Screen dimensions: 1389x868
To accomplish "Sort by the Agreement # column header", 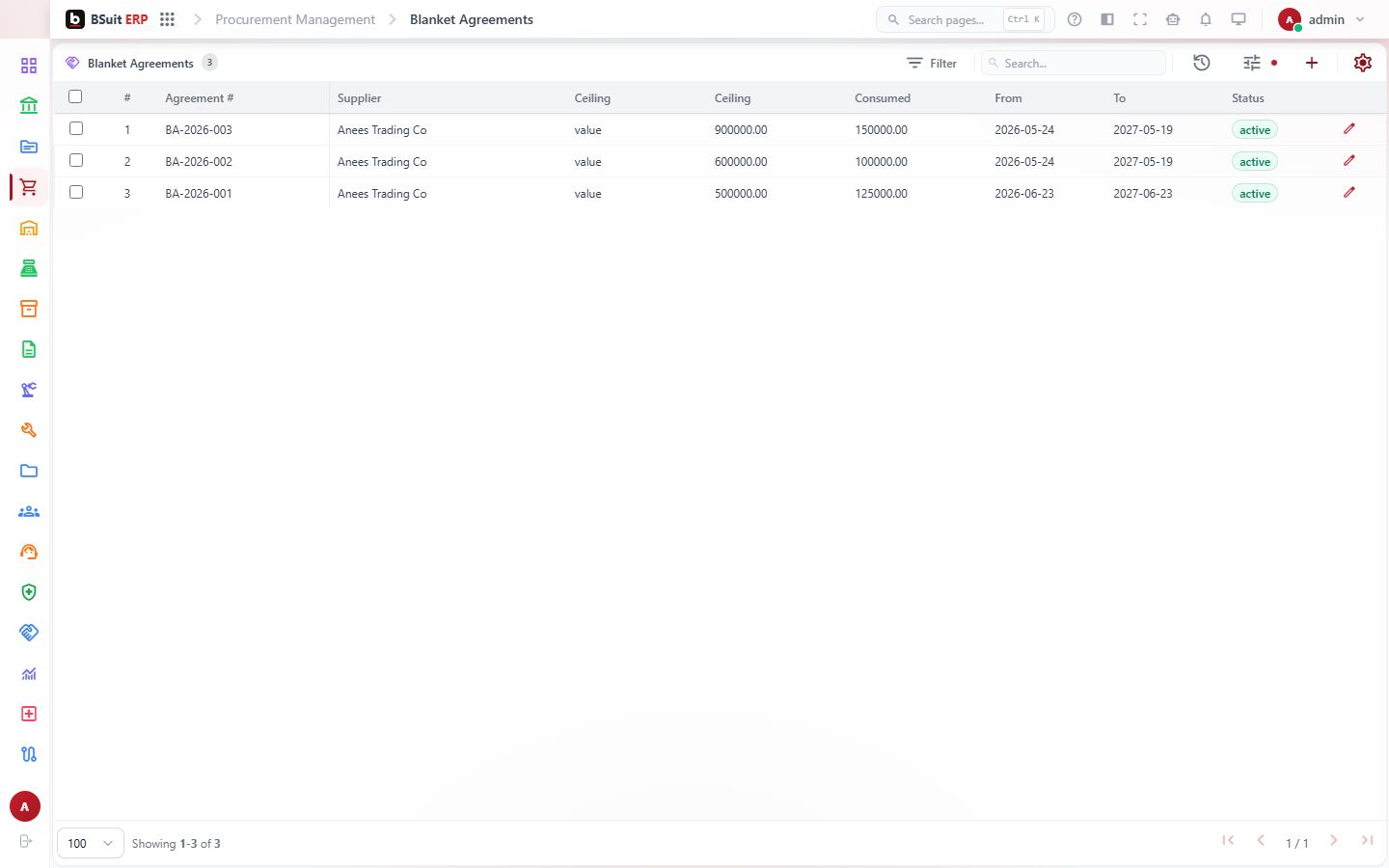I will click(200, 98).
